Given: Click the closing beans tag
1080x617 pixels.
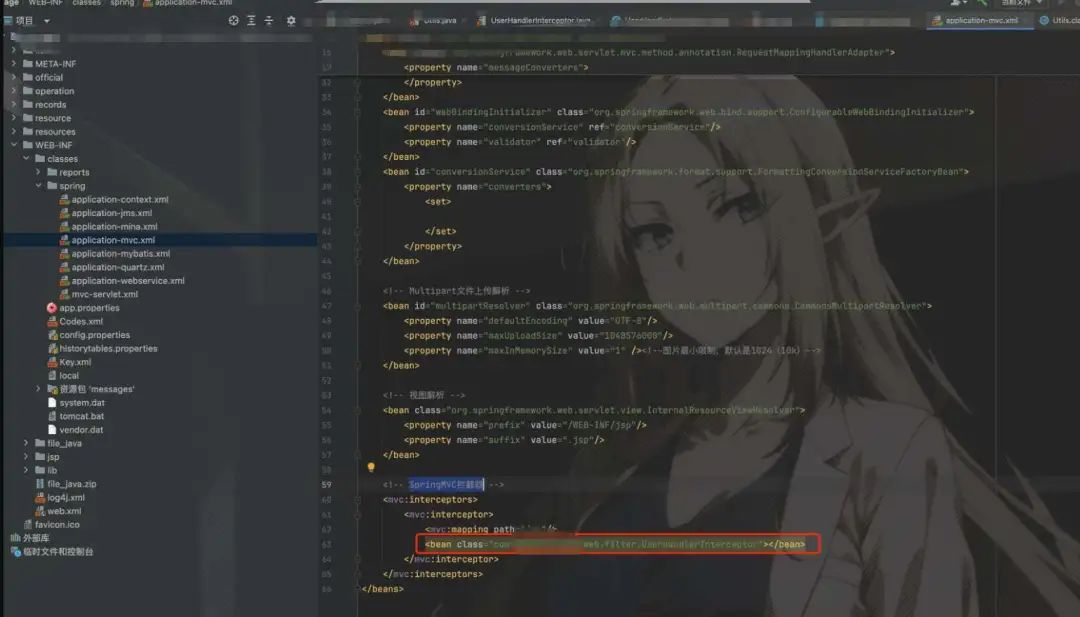Looking at the screenshot, I should click(x=383, y=589).
